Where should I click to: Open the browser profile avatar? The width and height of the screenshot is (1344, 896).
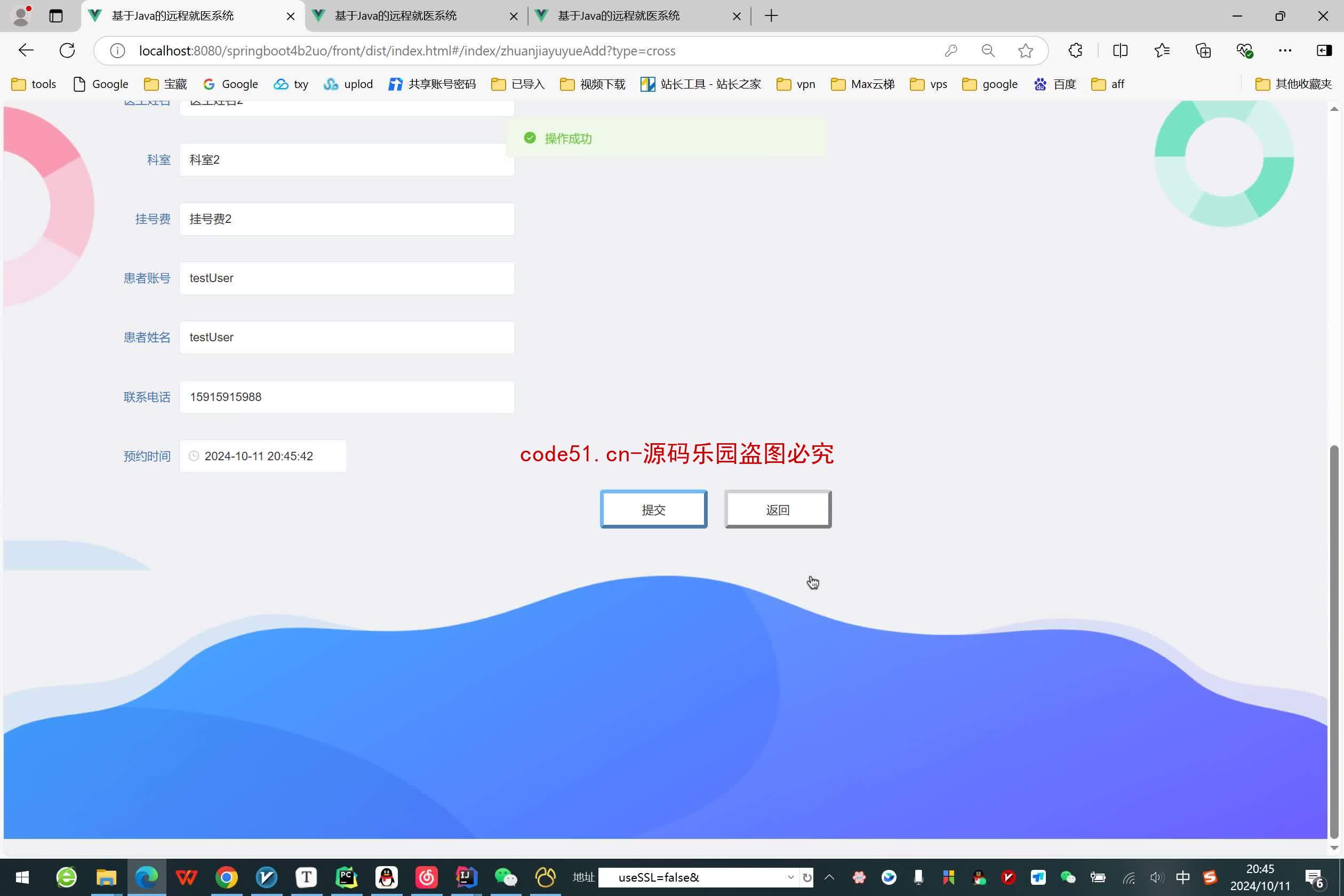click(21, 15)
